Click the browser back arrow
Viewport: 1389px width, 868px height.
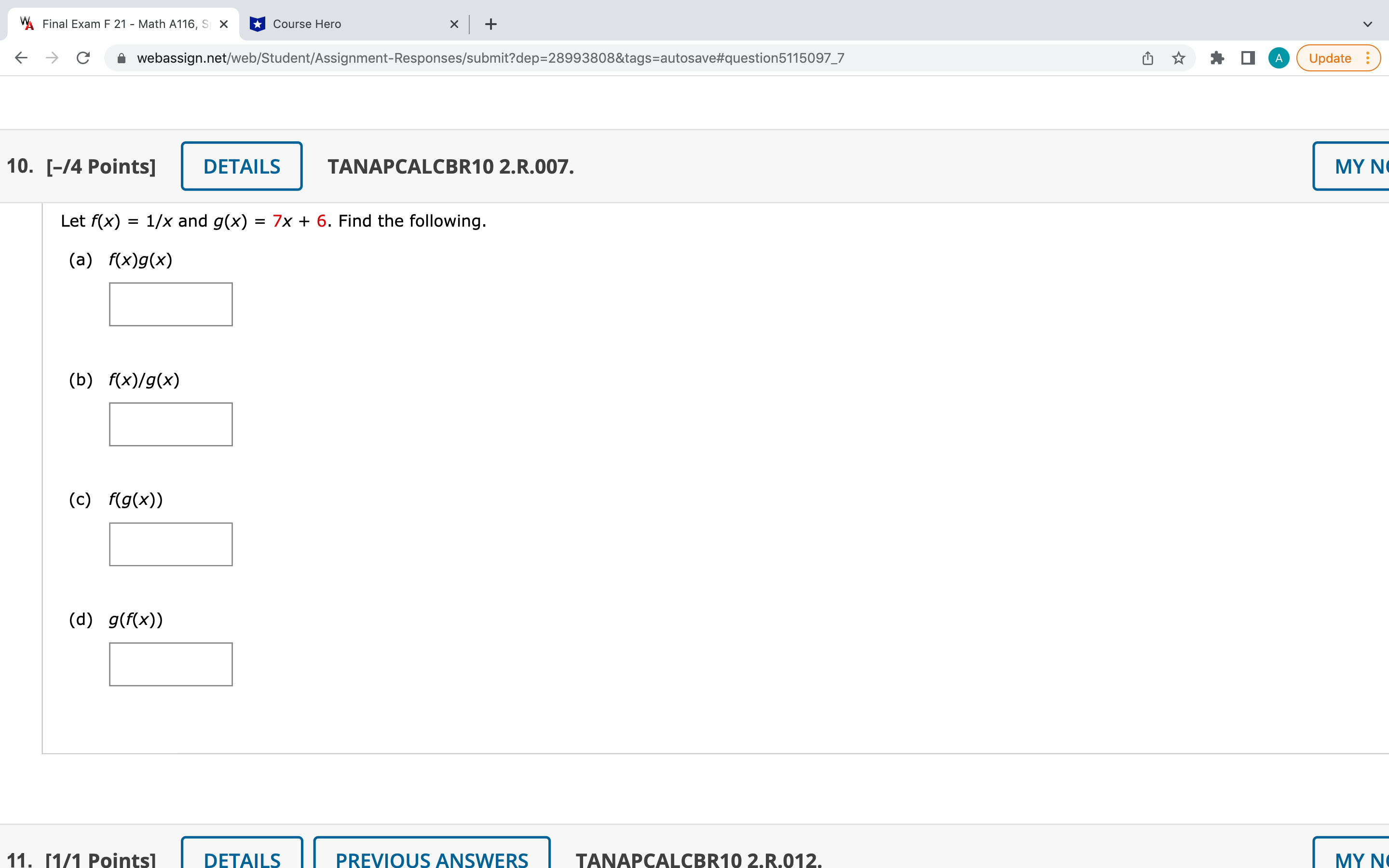click(21, 58)
